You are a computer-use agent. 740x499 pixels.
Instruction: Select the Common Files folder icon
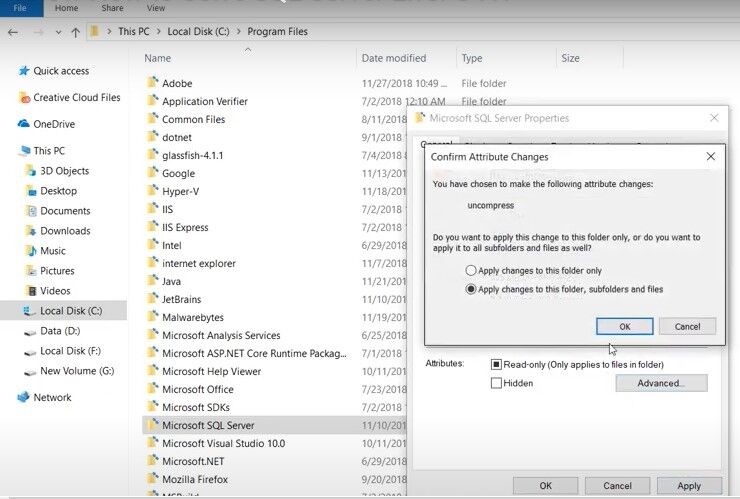[152, 119]
